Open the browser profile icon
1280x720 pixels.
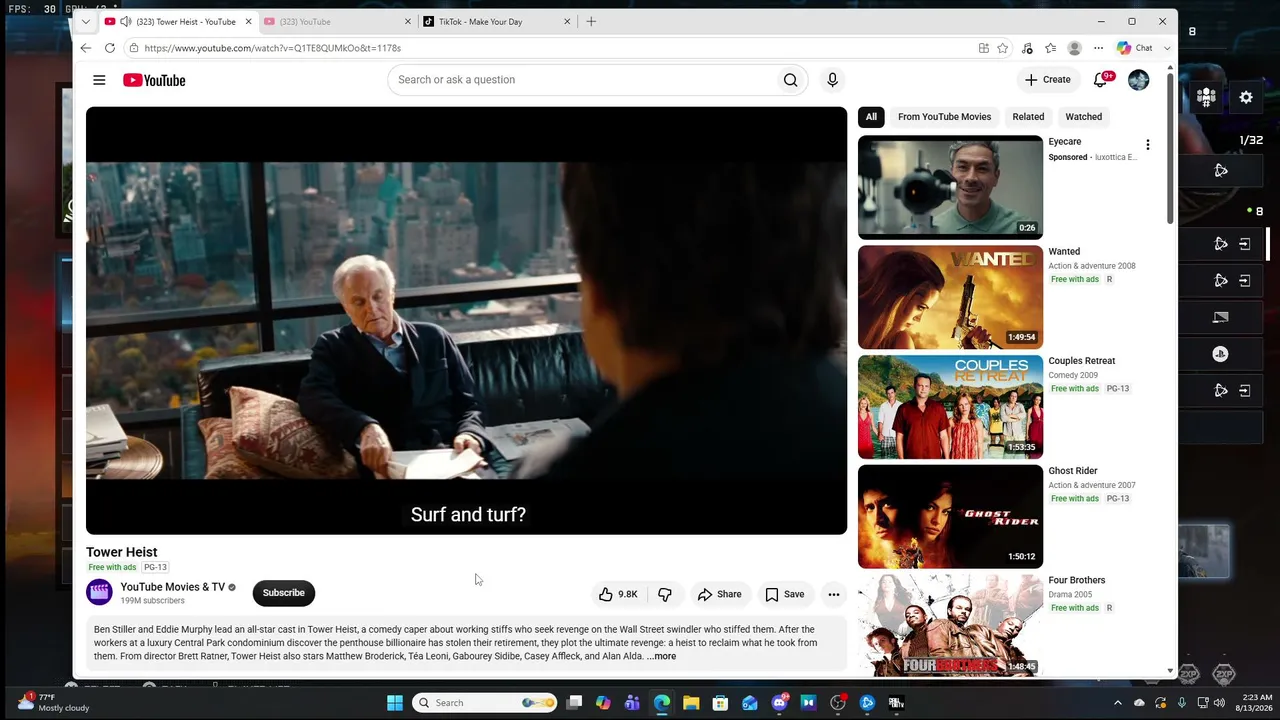[x=1074, y=48]
